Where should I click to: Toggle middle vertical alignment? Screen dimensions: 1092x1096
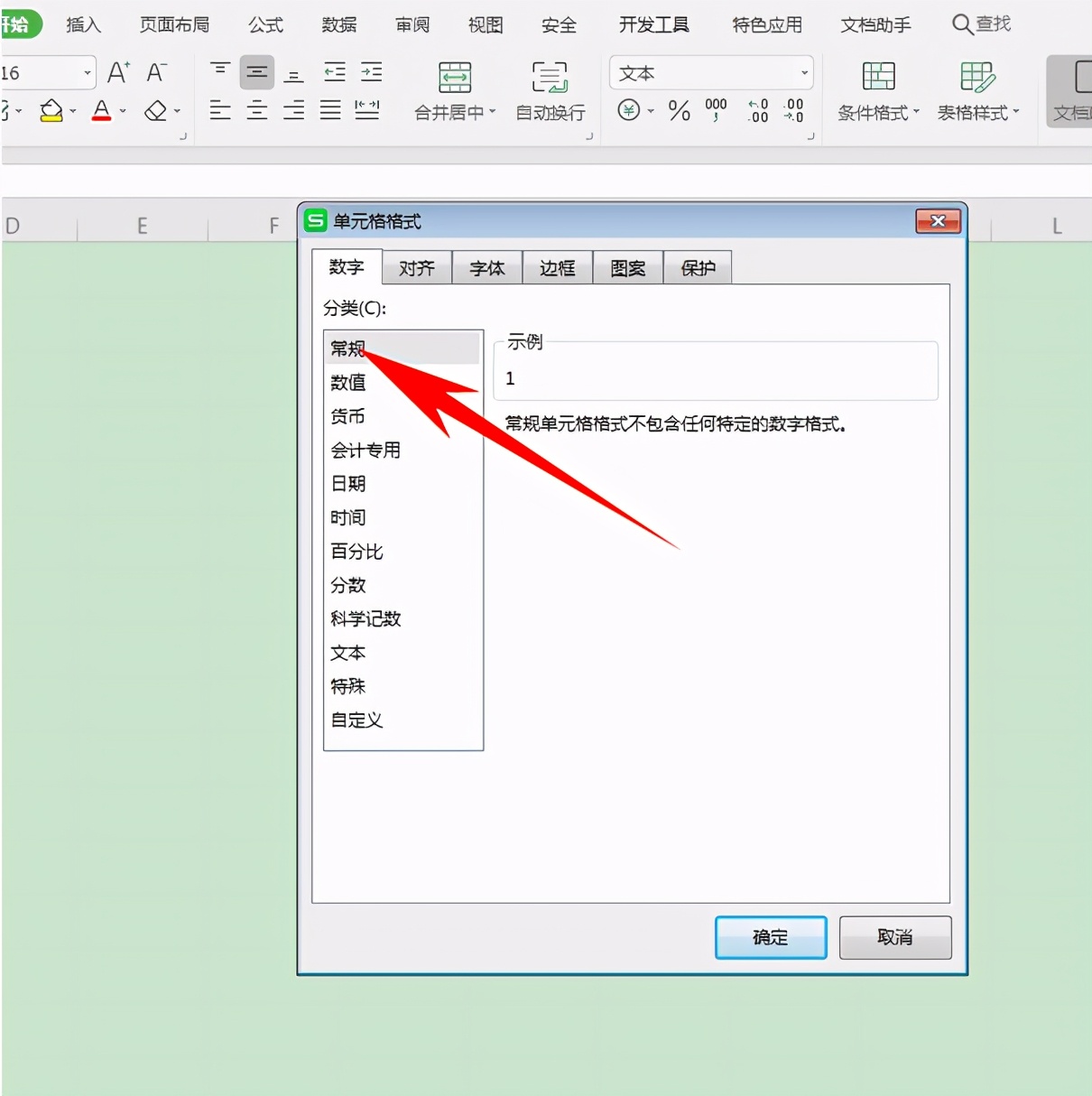tap(256, 72)
